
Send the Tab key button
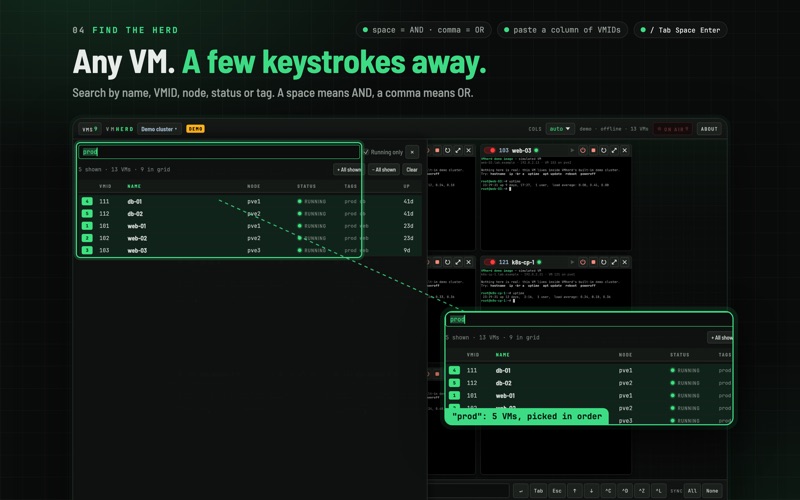pos(538,491)
